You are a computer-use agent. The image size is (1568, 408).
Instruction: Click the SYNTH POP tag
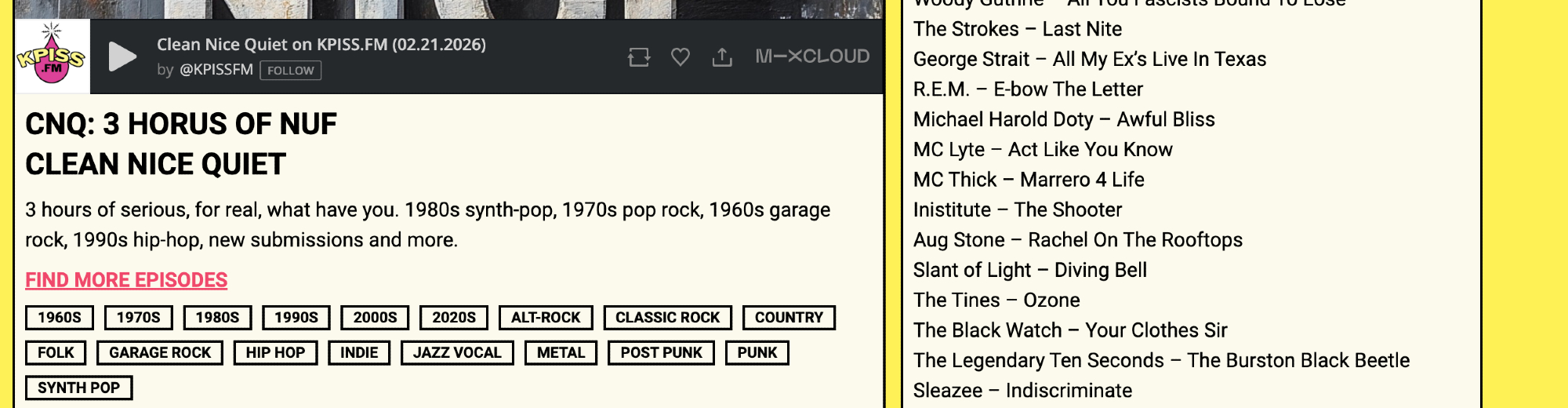78,388
